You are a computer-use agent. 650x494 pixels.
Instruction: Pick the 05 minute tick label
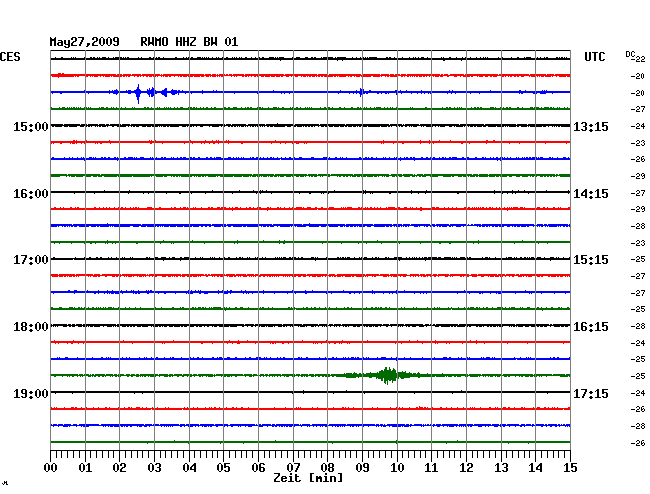(223, 468)
